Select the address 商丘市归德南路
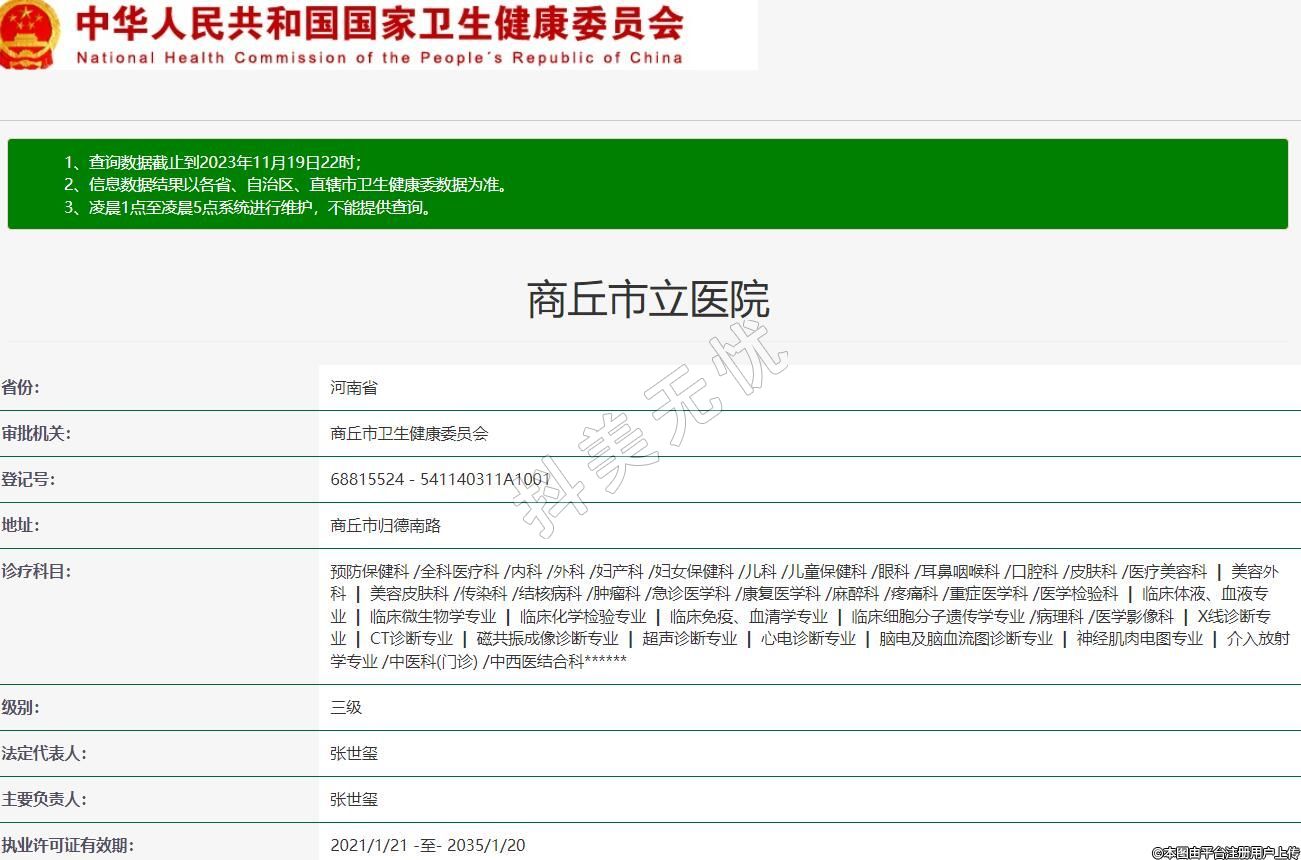 tap(385, 526)
